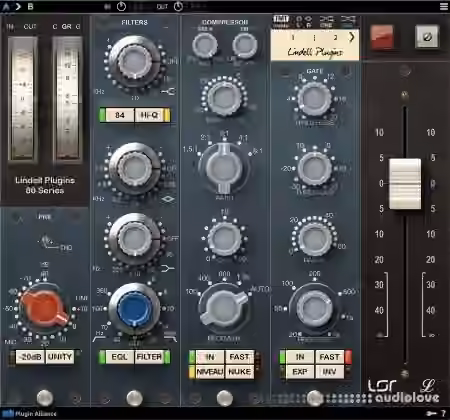Click the high frequency EQ knob under FILTERS

tap(134, 62)
